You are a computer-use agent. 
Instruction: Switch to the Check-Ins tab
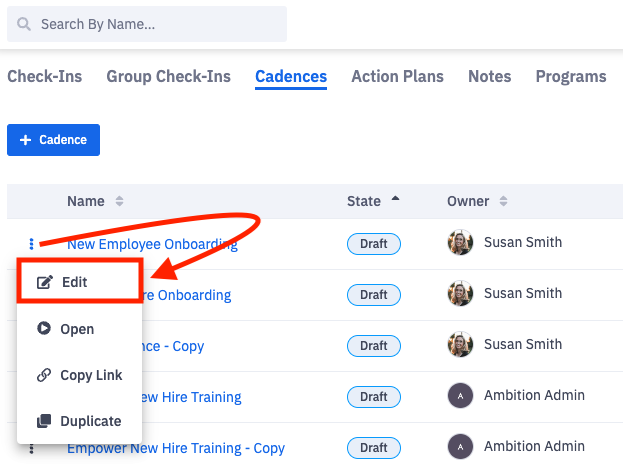coord(45,76)
